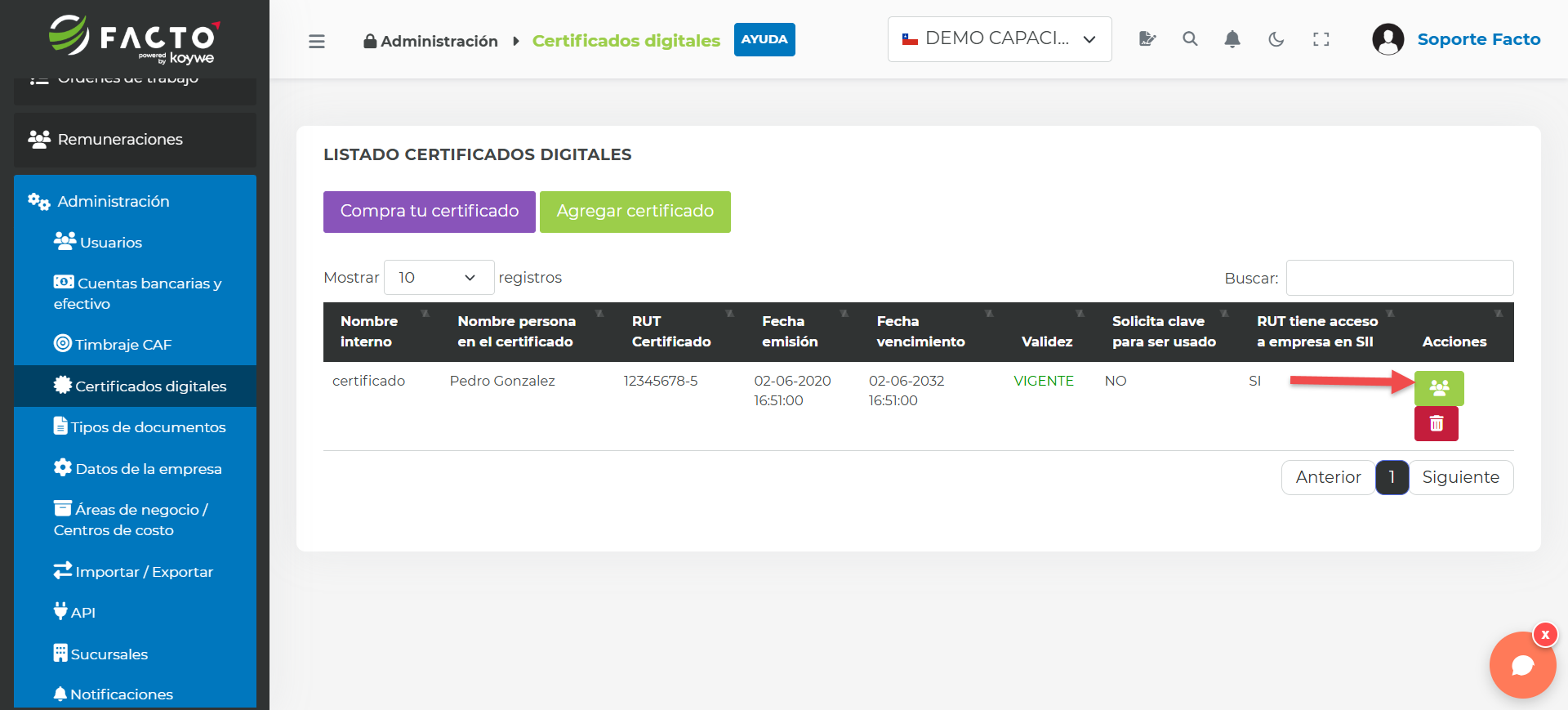Open the user avatar icon

point(1388,39)
